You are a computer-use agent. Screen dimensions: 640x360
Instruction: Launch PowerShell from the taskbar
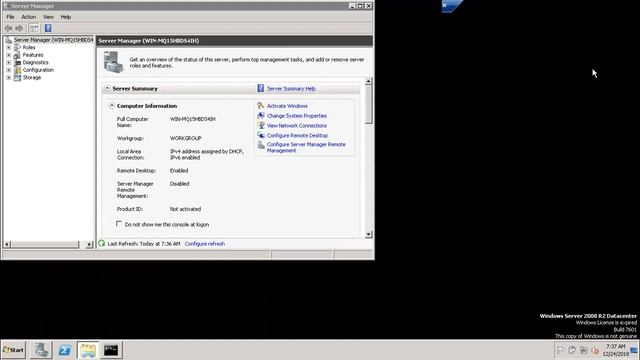coord(64,350)
